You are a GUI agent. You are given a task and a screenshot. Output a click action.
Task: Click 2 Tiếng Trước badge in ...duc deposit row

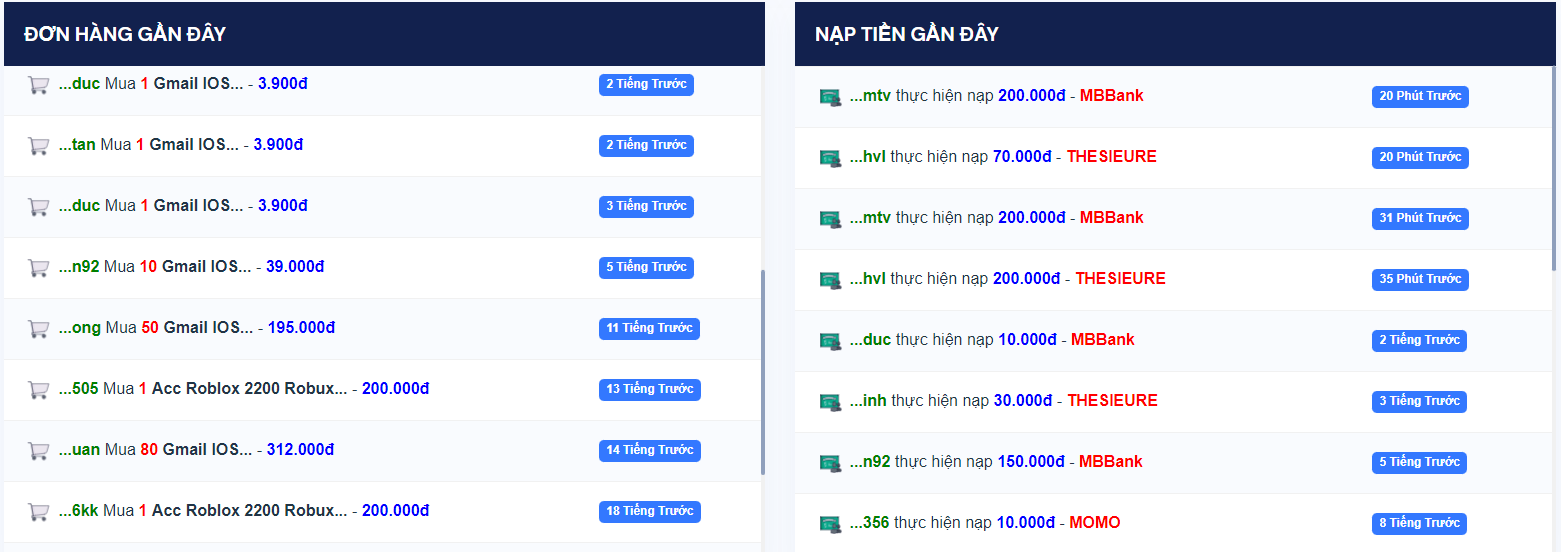click(x=1419, y=340)
